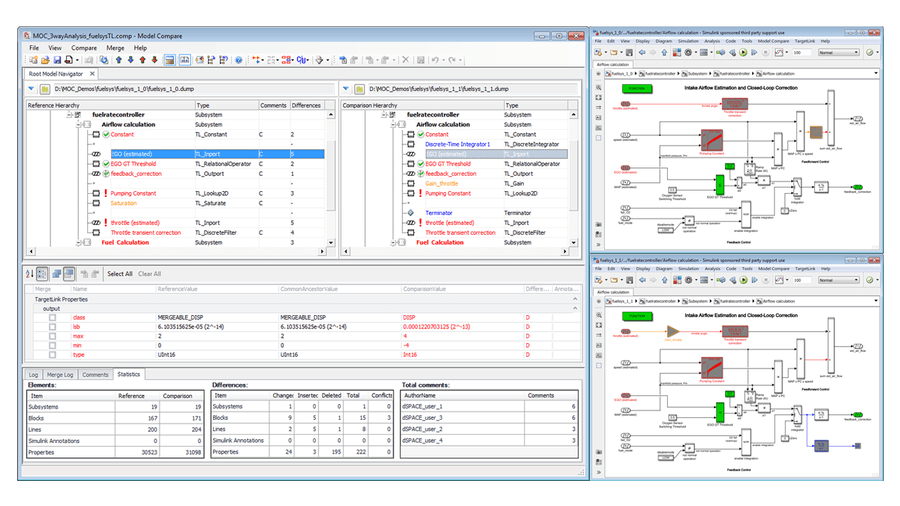Open the Compare menu in Model Compare
This screenshot has height=506, width=900.
pos(84,48)
